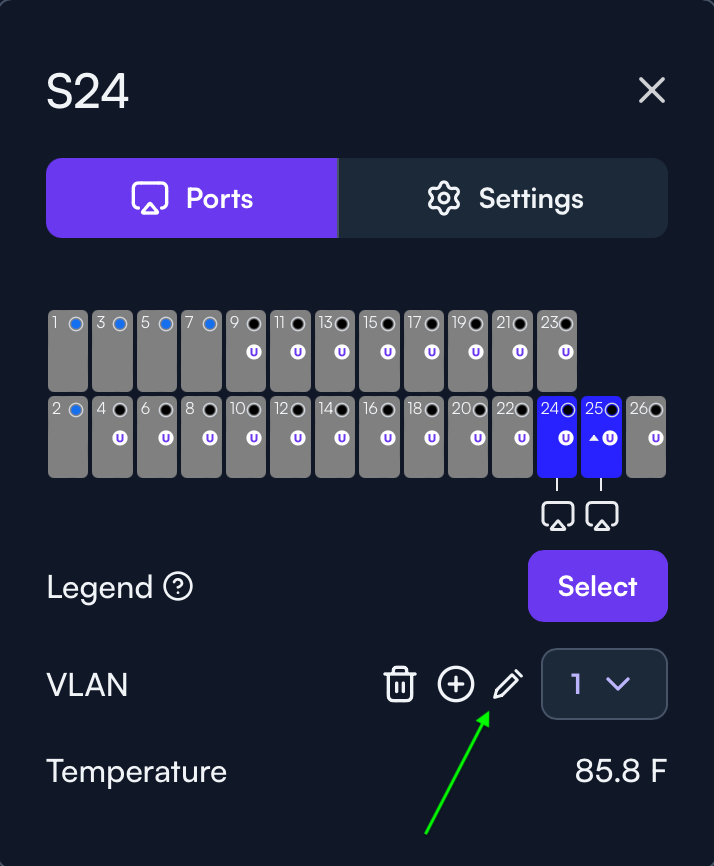
Task: Open the Legend help question icon
Action: coord(178,586)
